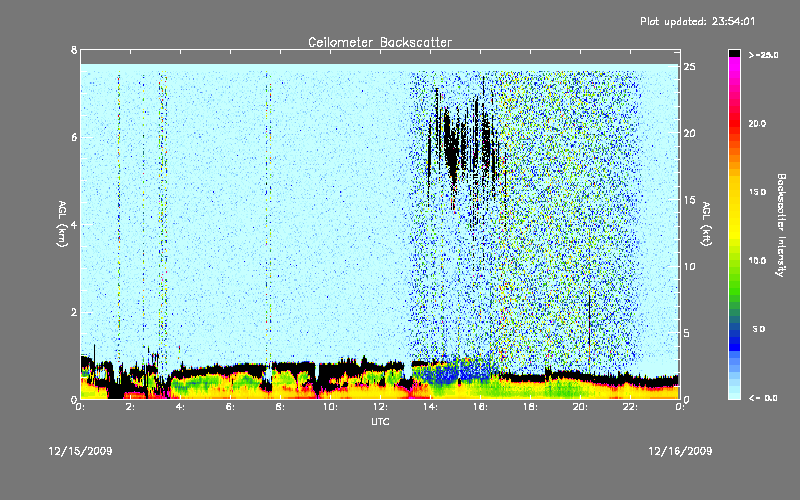Click the '8' km tick label on left axis
This screenshot has width=800, height=500.
(x=74, y=50)
